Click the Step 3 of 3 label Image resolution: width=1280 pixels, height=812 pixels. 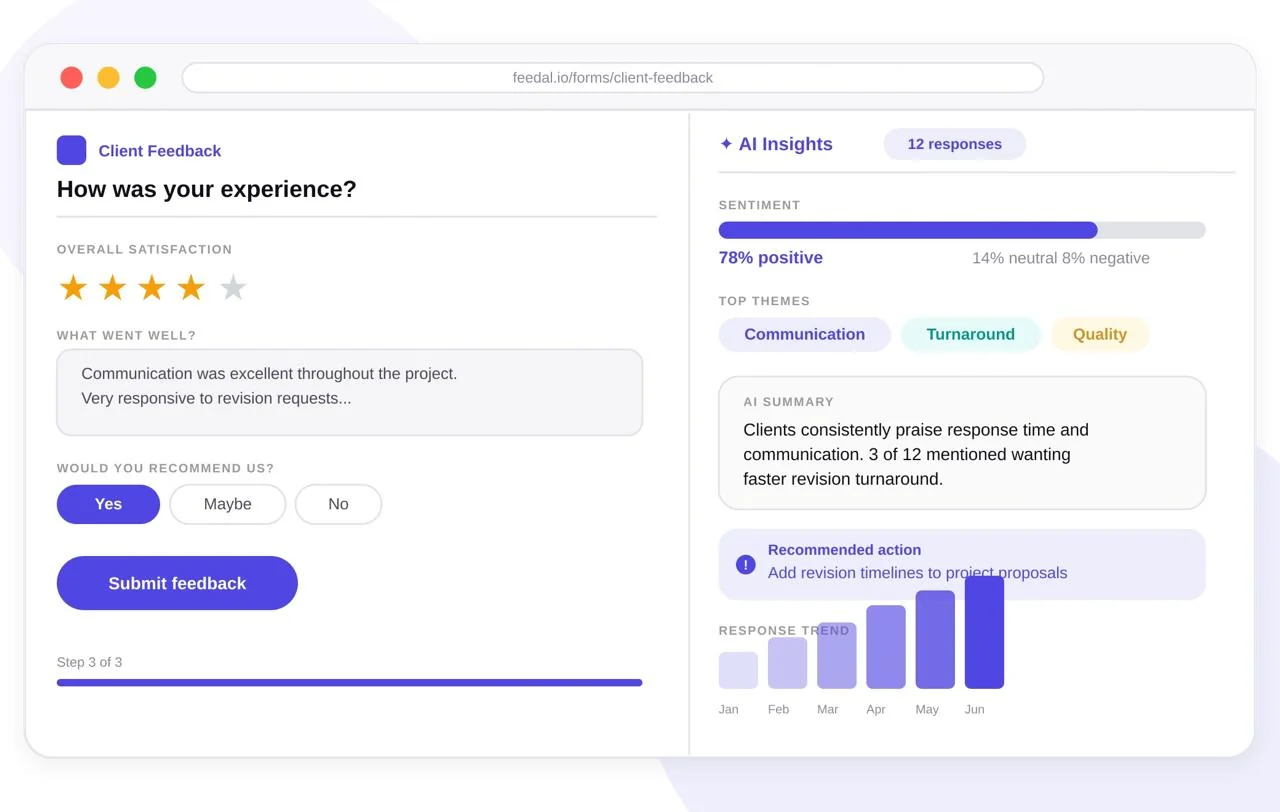90,662
